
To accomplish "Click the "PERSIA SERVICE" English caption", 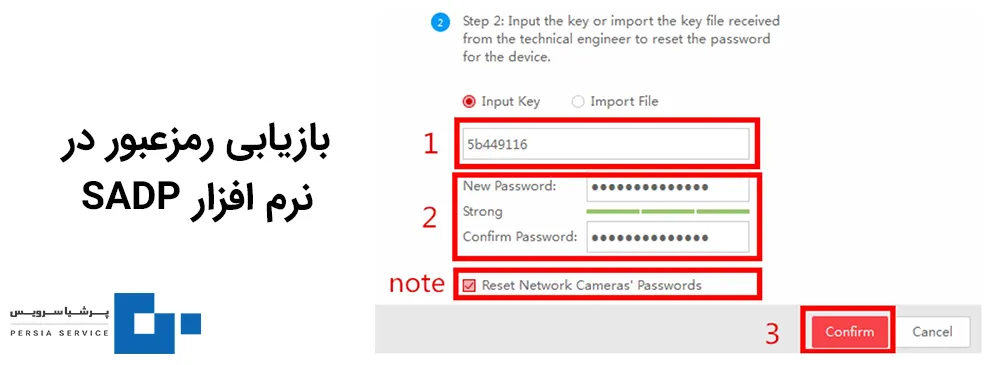I will click(x=59, y=333).
